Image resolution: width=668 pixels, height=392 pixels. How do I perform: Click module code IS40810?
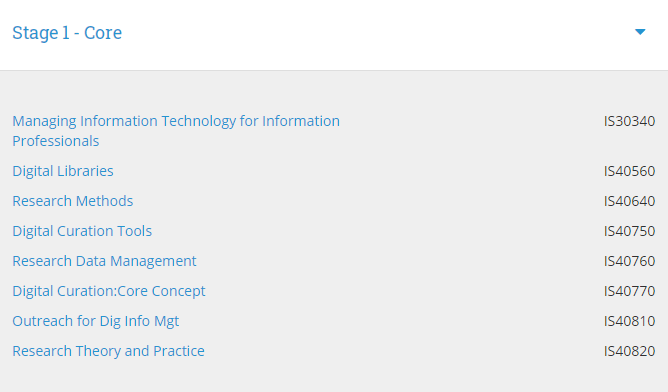(x=629, y=321)
